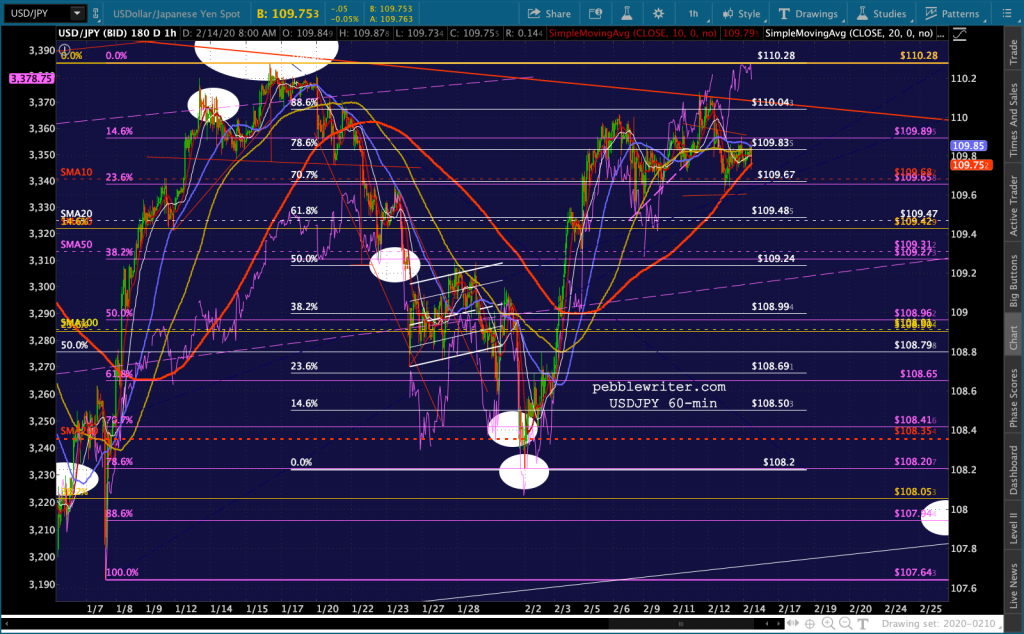Open the Live News side tab

(x=1014, y=584)
